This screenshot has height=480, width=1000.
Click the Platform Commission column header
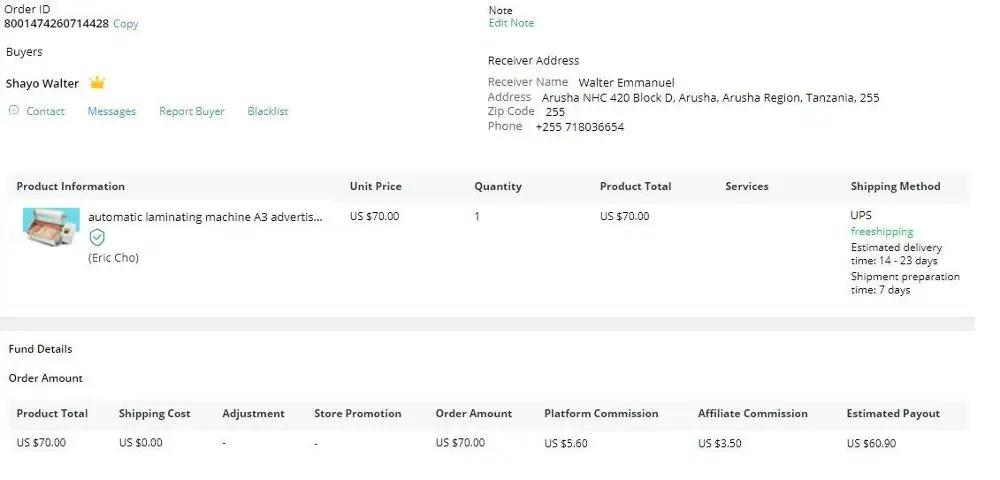[601, 414]
